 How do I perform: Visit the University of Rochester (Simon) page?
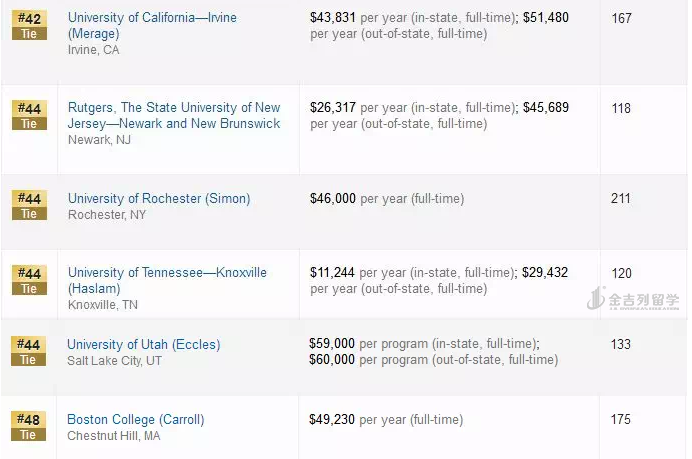coord(159,198)
